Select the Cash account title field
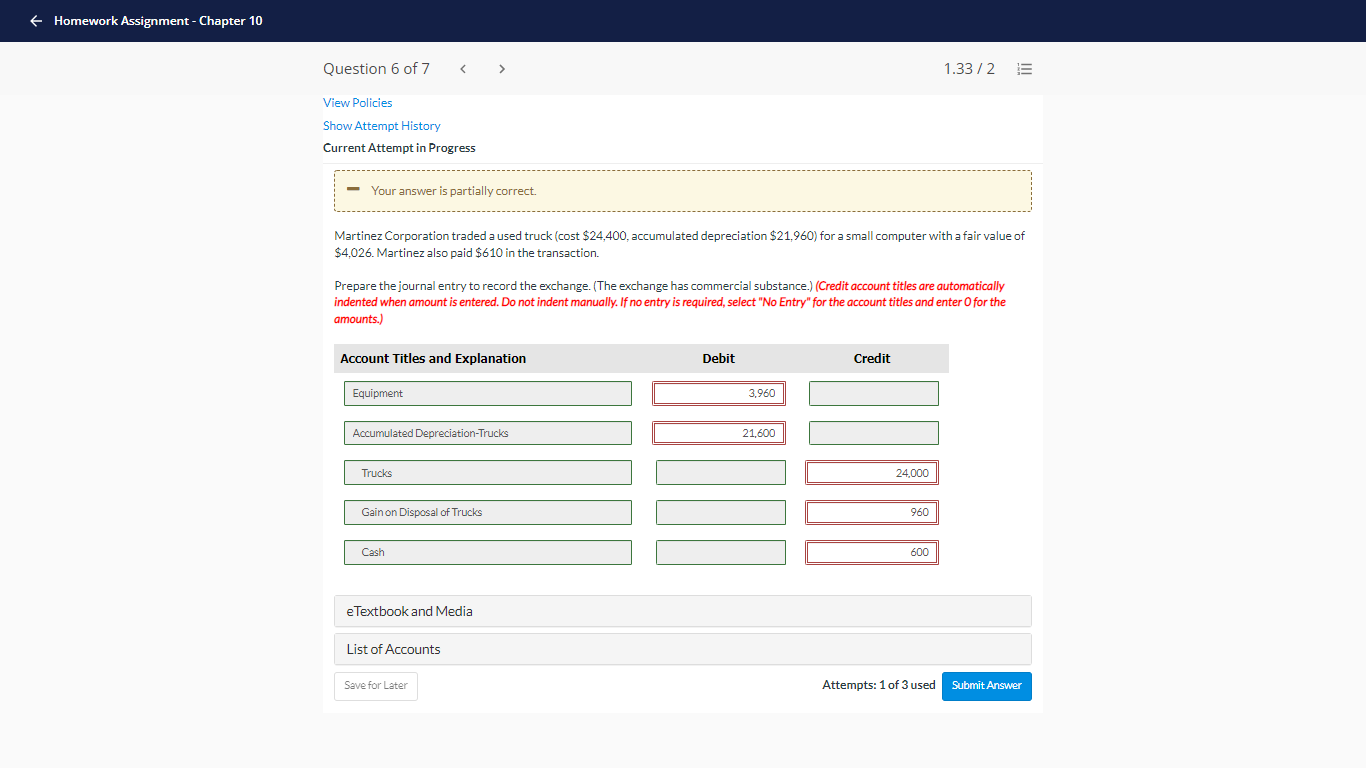The image size is (1366, 768). pos(488,552)
